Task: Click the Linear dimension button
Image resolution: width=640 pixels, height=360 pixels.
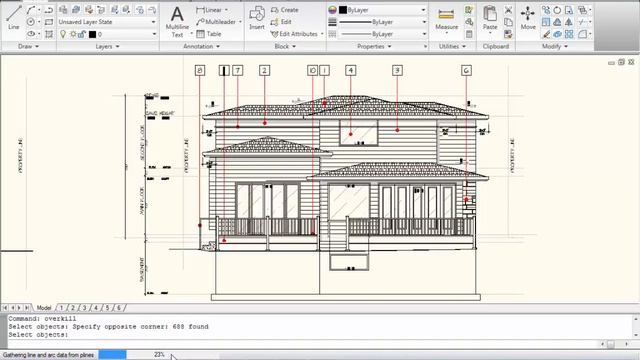Action: tap(209, 10)
